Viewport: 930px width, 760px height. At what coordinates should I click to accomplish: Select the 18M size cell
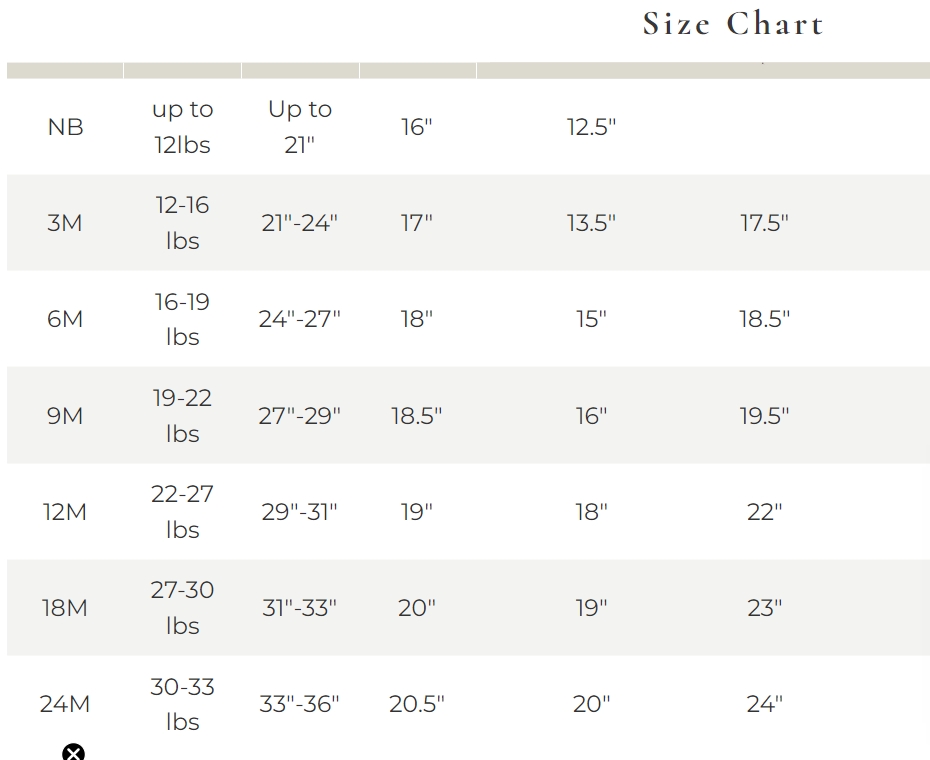pos(65,608)
